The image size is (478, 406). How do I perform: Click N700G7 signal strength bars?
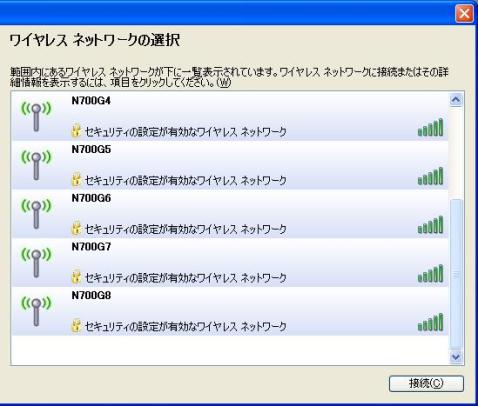click(431, 273)
